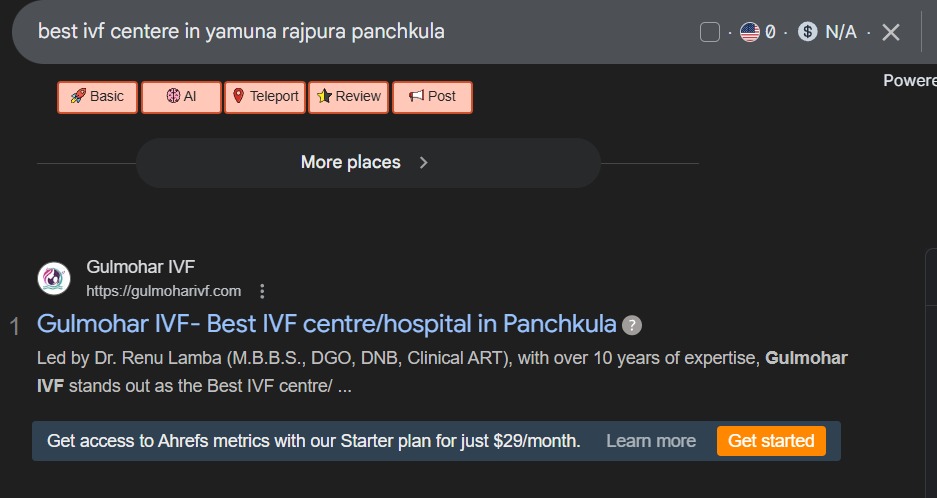The width and height of the screenshot is (937, 498).
Task: Open the Gulmohar IVF- Best IVF centre link
Action: coord(327,324)
